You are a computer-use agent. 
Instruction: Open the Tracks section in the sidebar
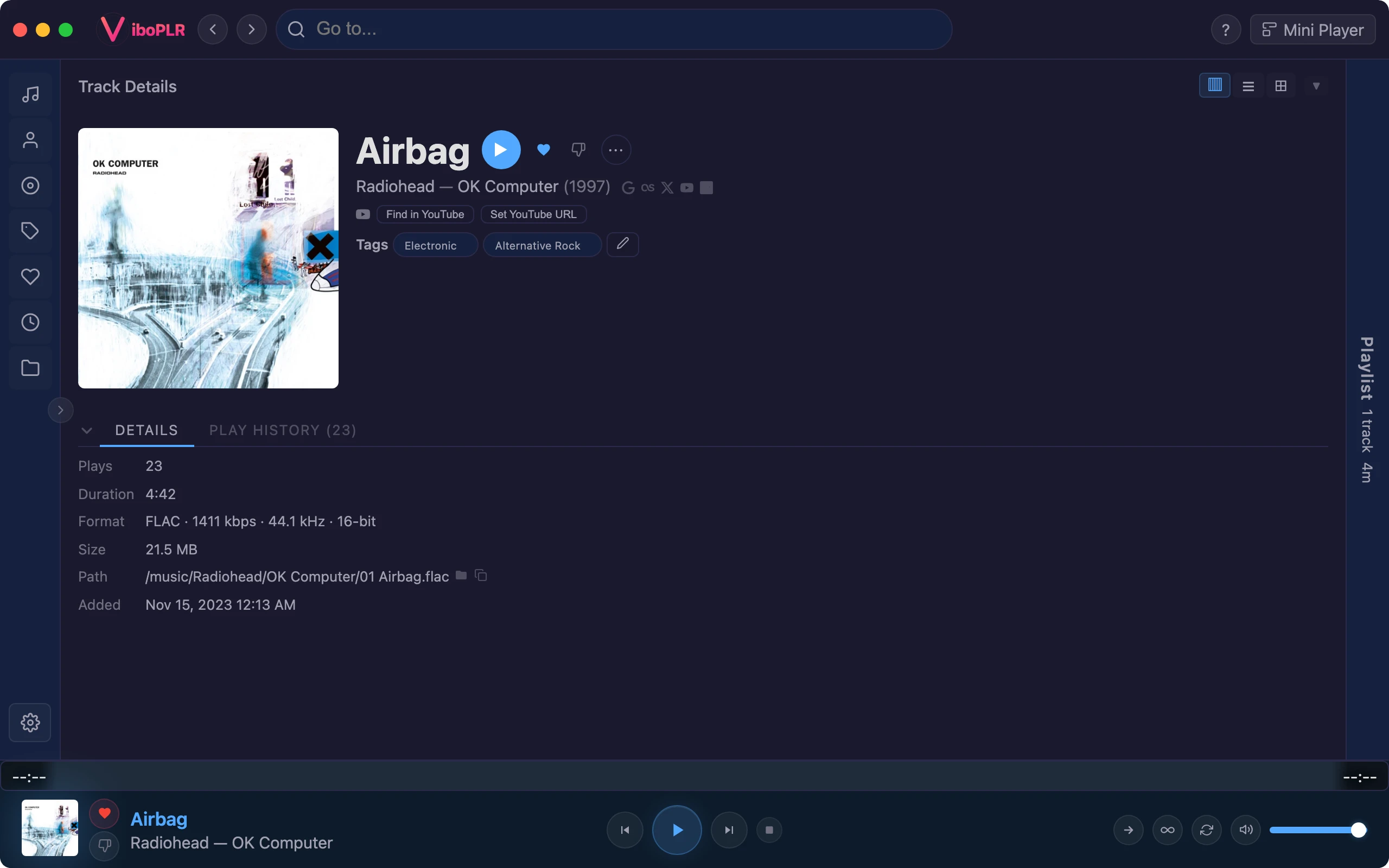point(30,93)
